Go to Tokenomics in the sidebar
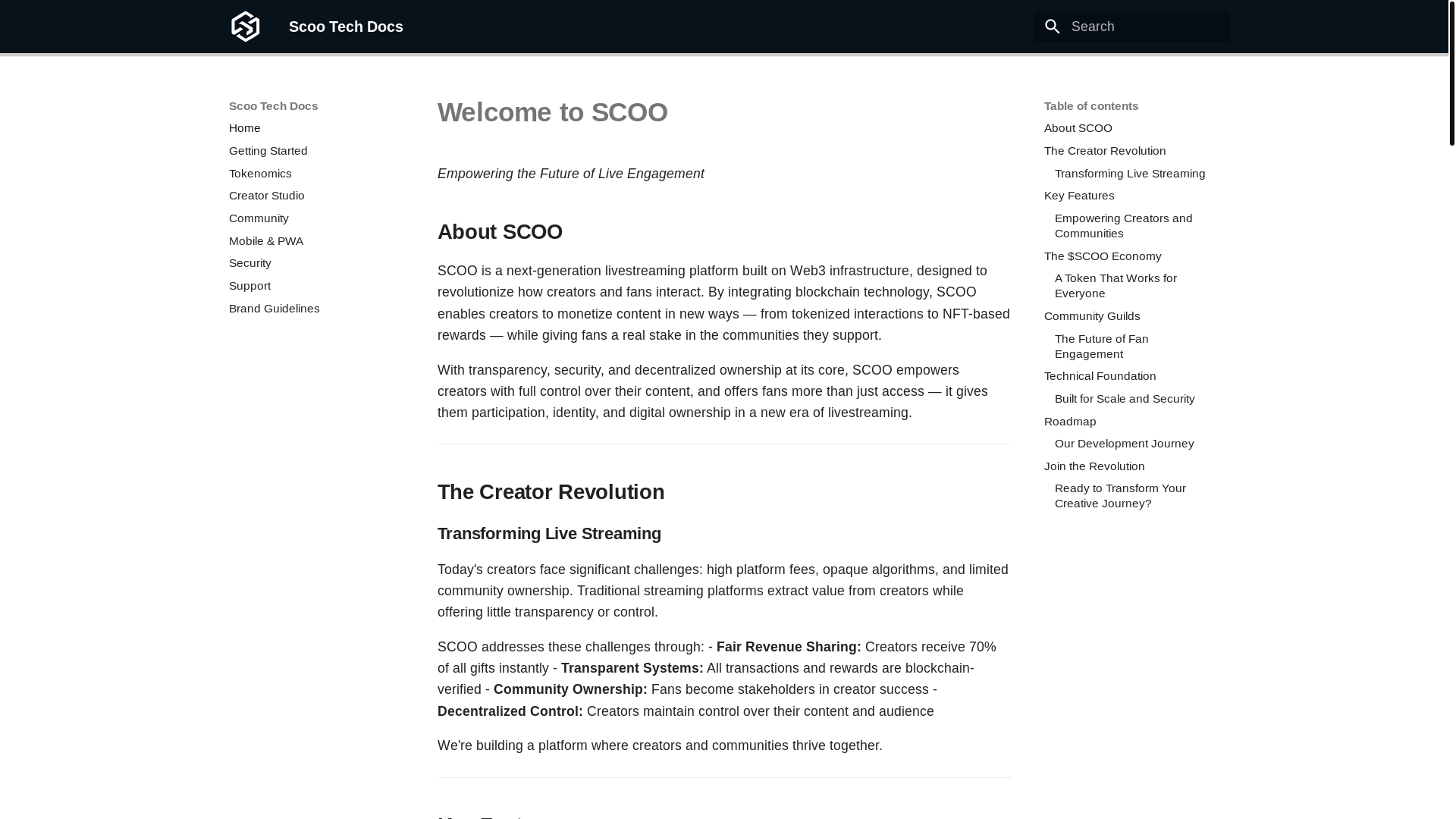The height and width of the screenshot is (819, 1456). (x=260, y=174)
